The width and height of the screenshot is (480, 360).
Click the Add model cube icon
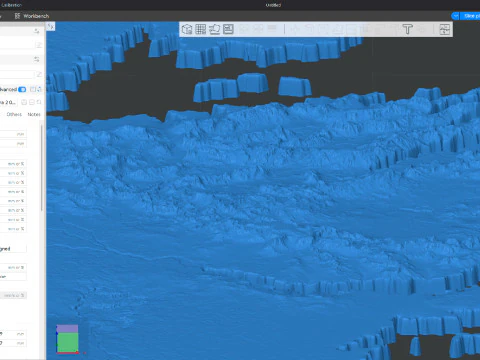(187, 29)
